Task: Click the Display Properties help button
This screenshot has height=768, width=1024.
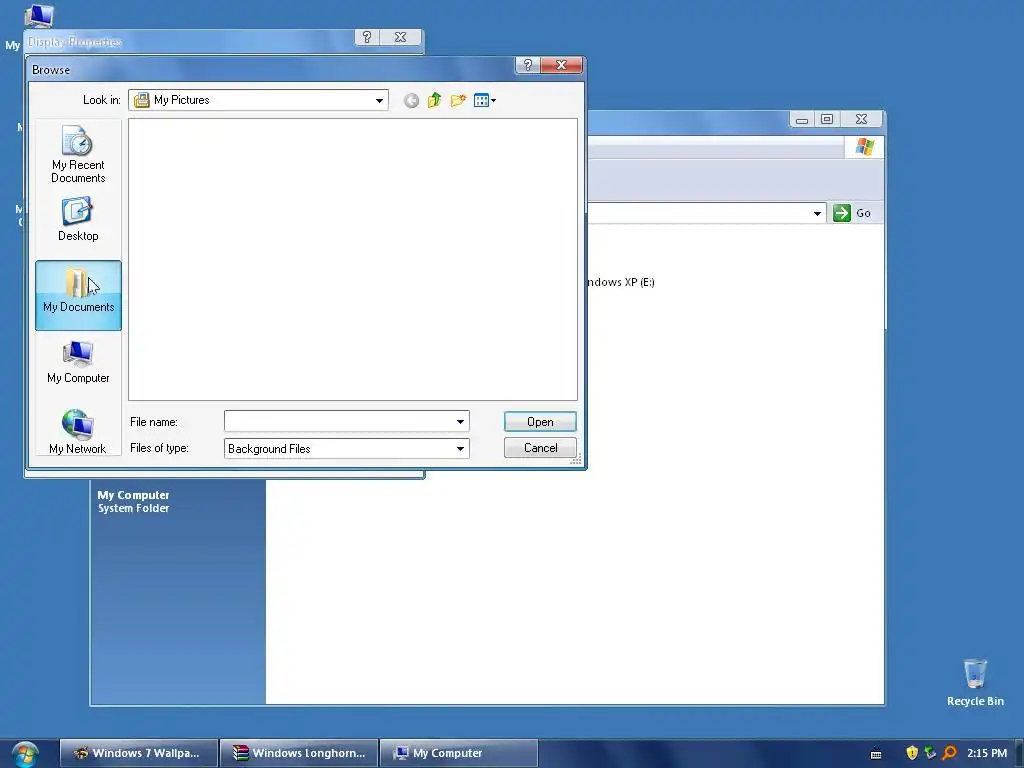Action: coord(367,37)
